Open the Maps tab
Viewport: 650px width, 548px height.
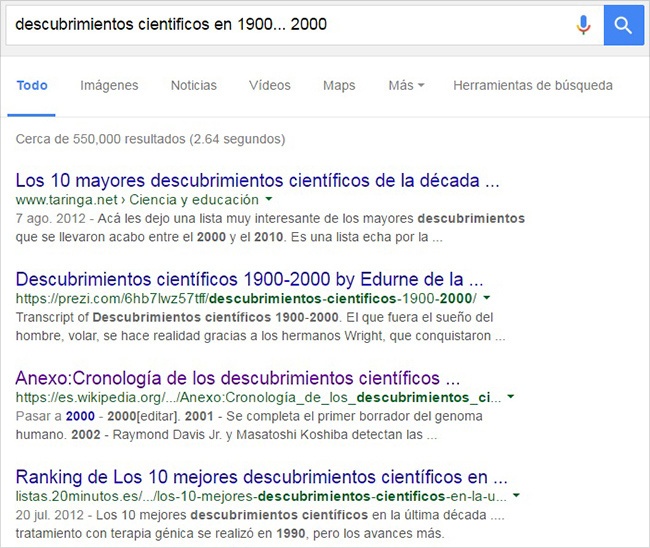(339, 85)
